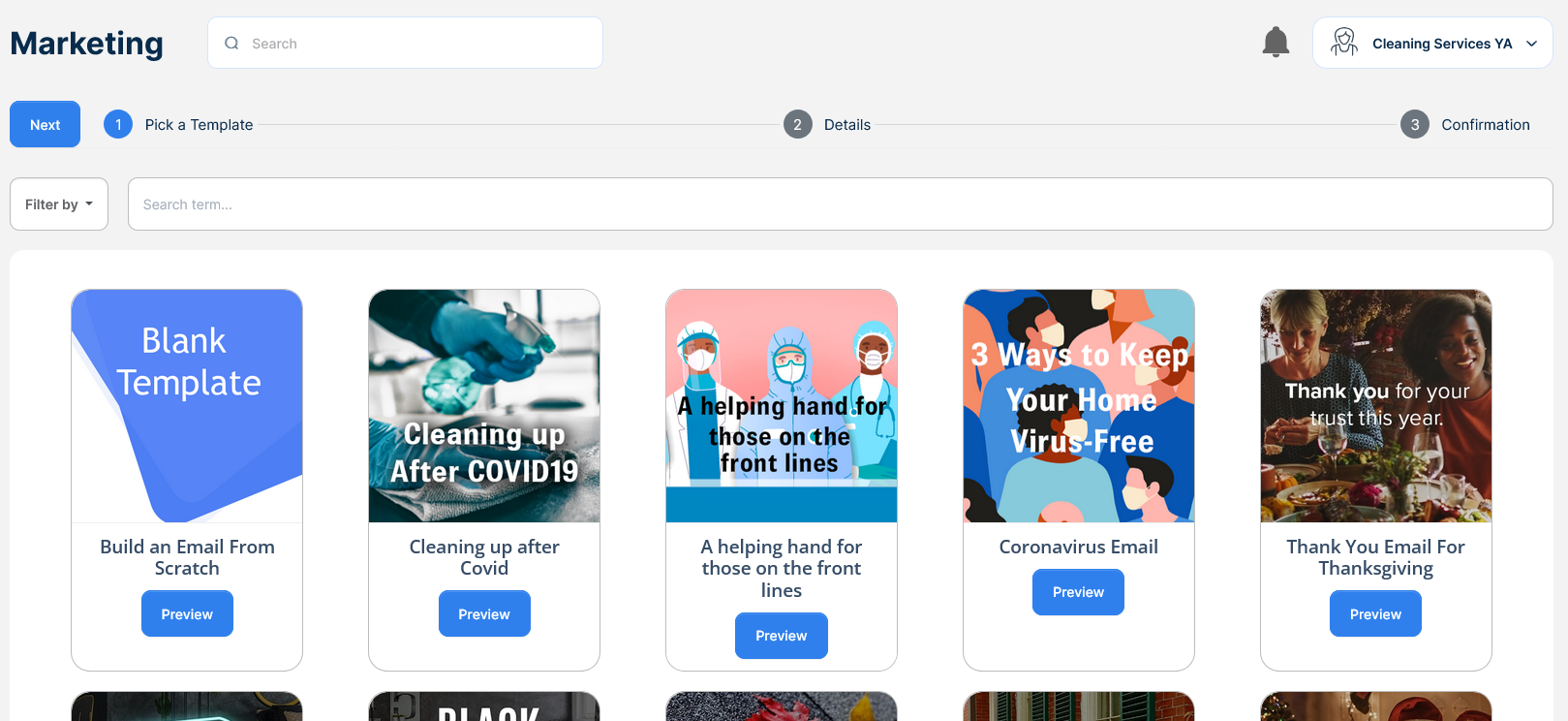Click the Next button

coord(45,124)
